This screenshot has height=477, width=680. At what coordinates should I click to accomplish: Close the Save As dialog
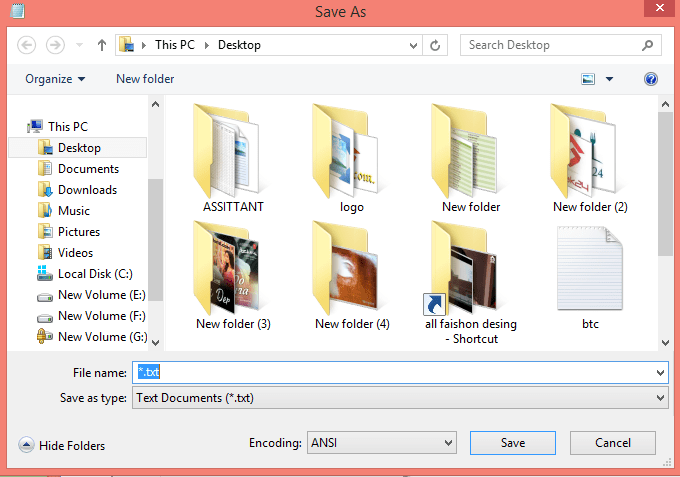coord(659,8)
